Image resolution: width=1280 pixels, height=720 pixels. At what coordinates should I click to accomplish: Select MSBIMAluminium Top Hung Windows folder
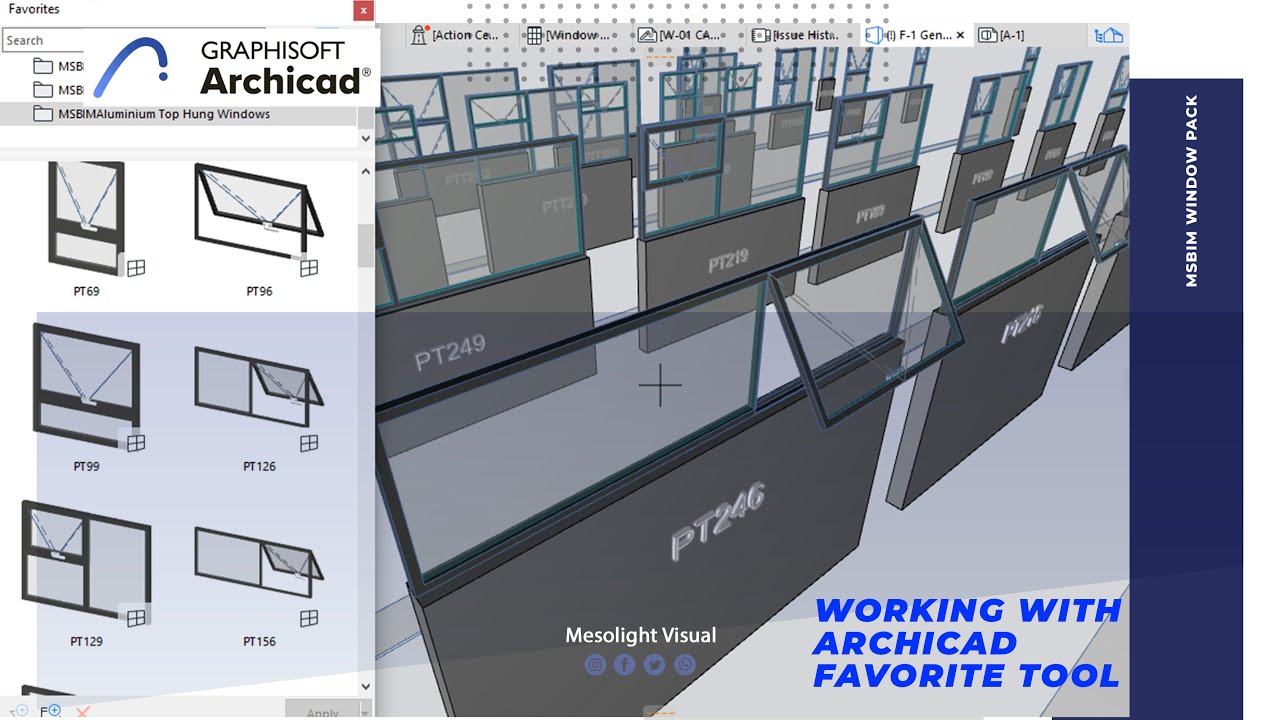tap(178, 114)
